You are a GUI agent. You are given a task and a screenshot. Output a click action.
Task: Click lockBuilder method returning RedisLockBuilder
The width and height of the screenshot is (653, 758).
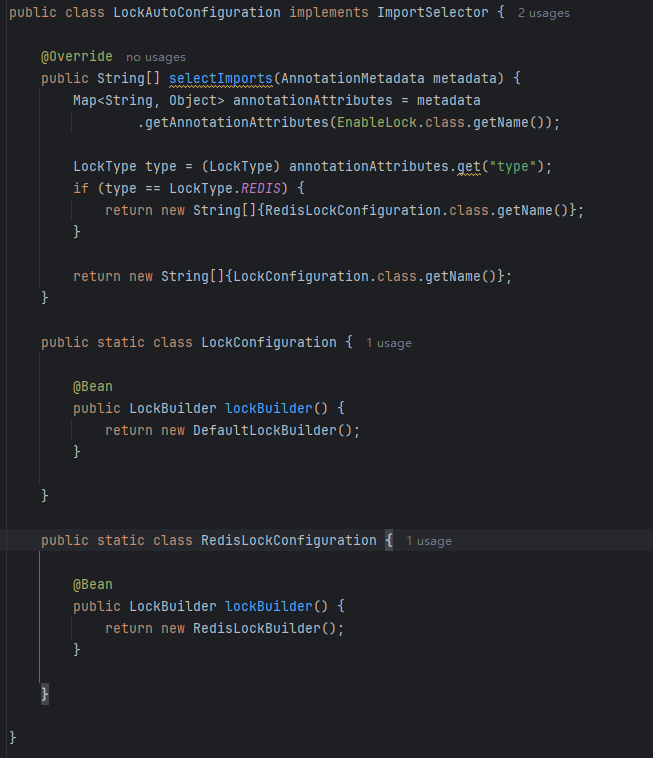coord(269,607)
